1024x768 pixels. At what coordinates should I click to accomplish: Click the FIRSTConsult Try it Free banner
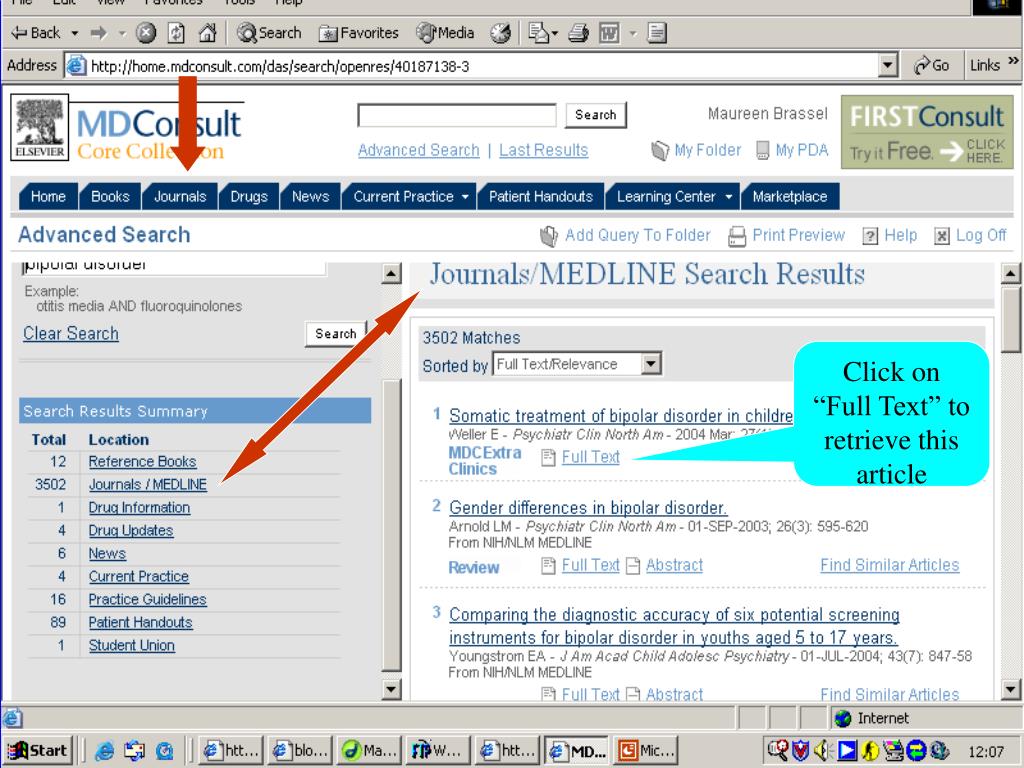[927, 132]
